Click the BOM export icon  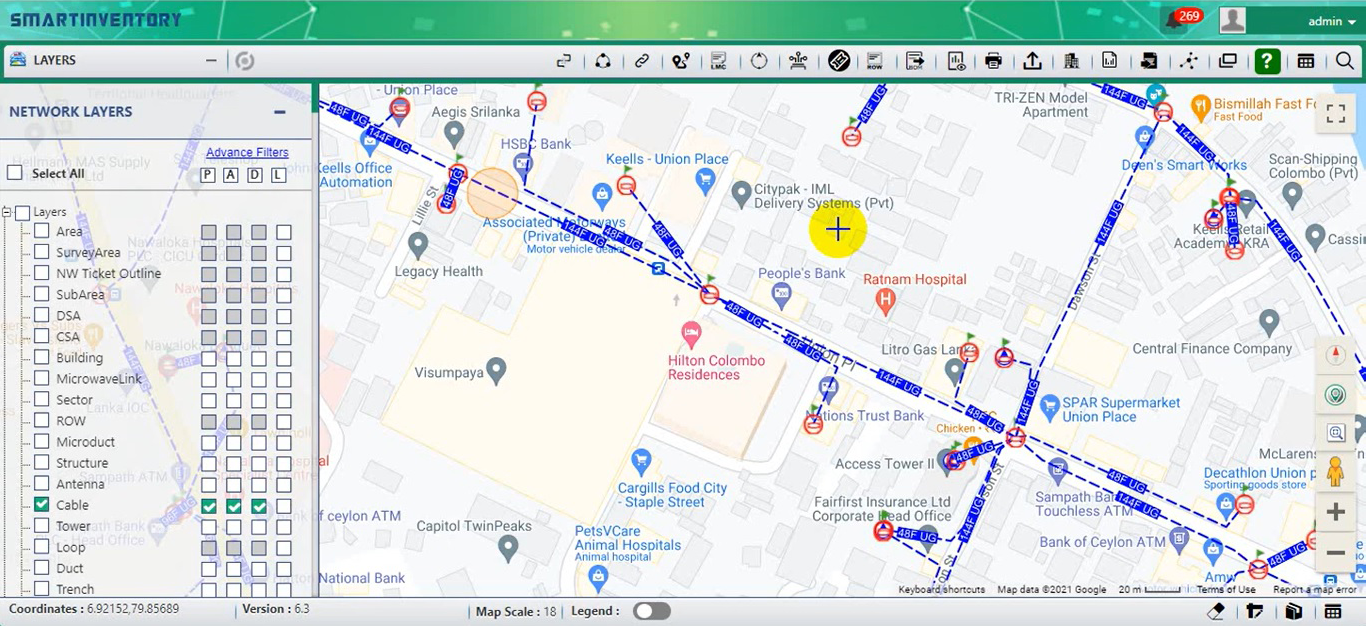tap(915, 61)
